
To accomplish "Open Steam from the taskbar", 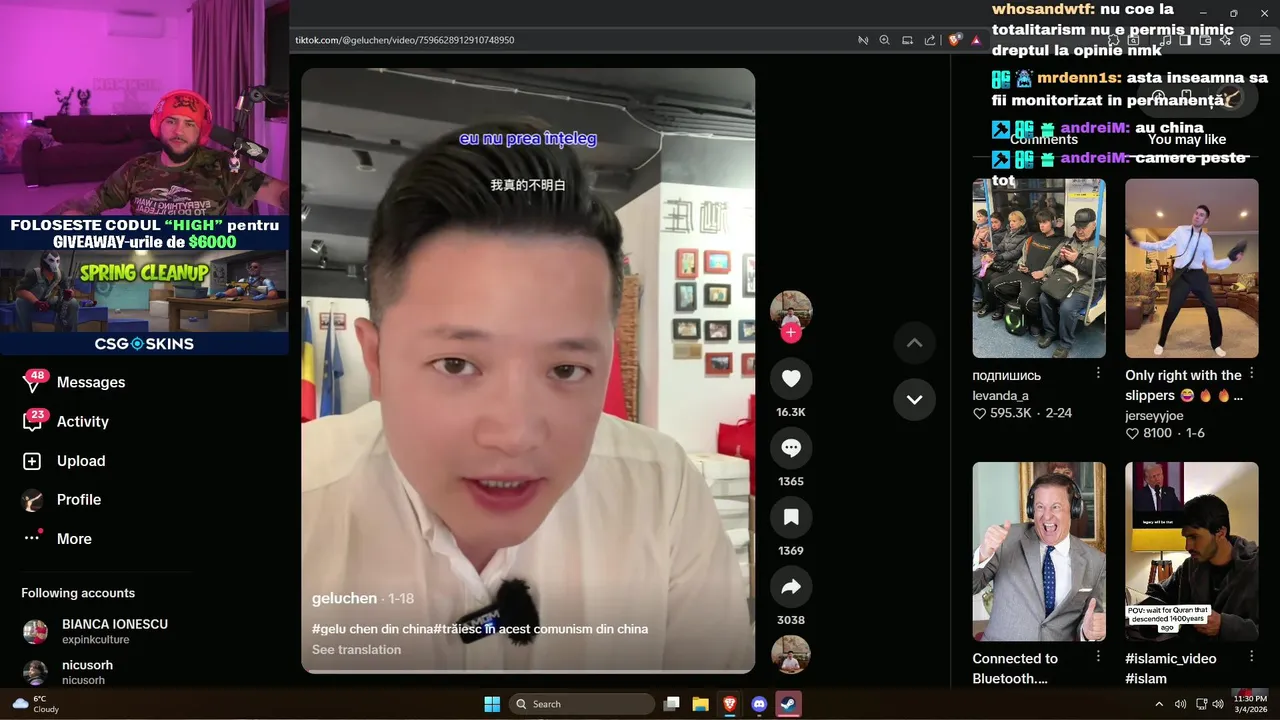I will click(788, 704).
